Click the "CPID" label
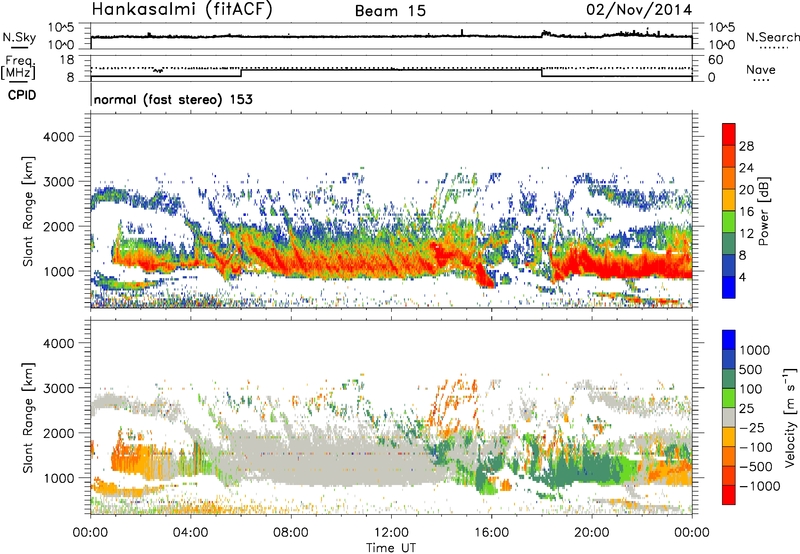 [22, 95]
